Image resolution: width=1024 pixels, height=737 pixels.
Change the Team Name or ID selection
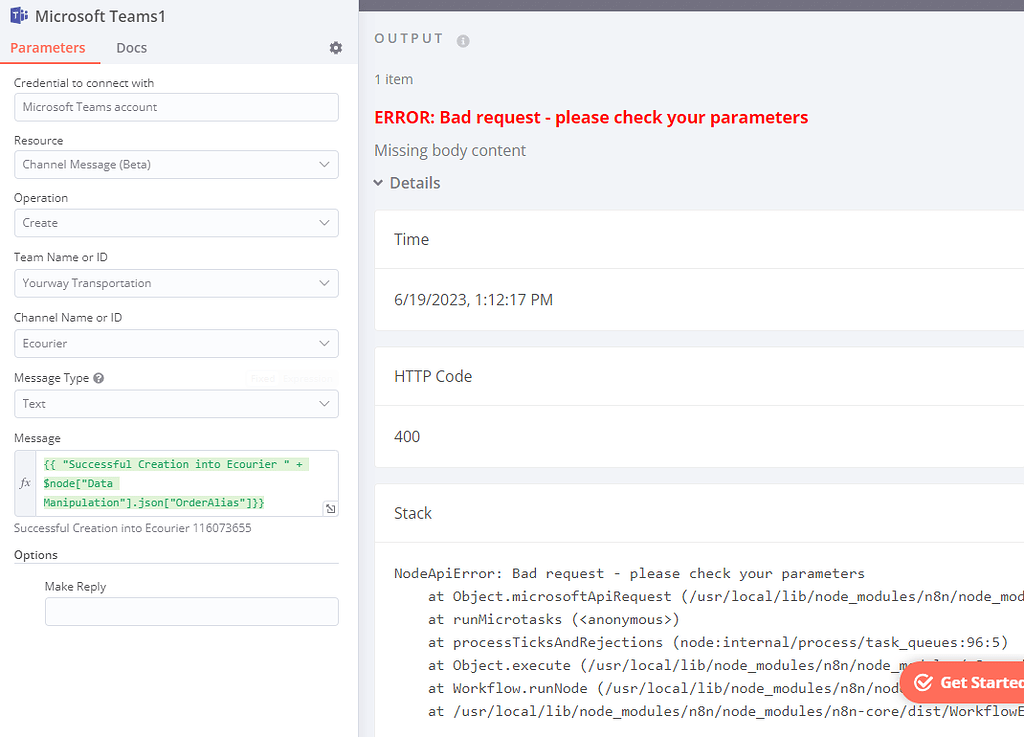(x=176, y=283)
